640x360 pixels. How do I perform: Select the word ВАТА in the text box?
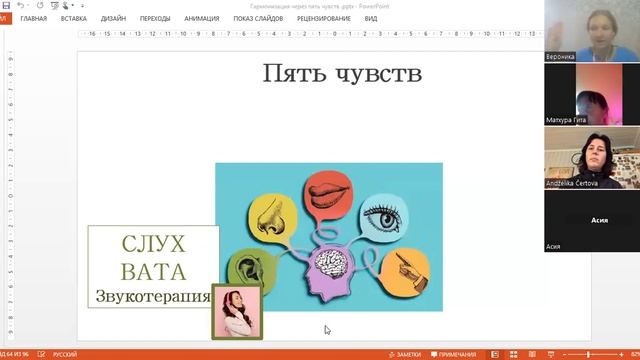(x=153, y=272)
